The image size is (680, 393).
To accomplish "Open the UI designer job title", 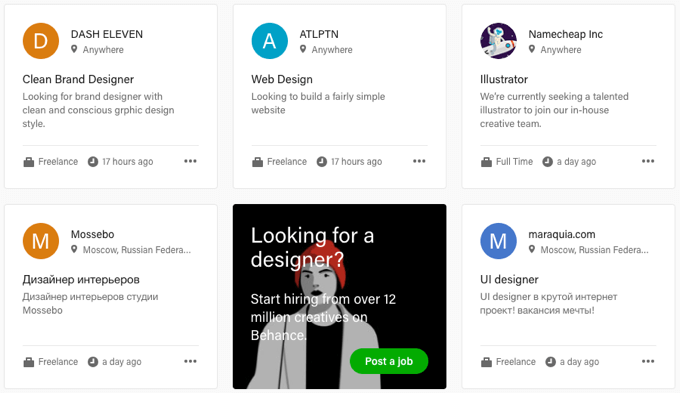I will [x=509, y=280].
